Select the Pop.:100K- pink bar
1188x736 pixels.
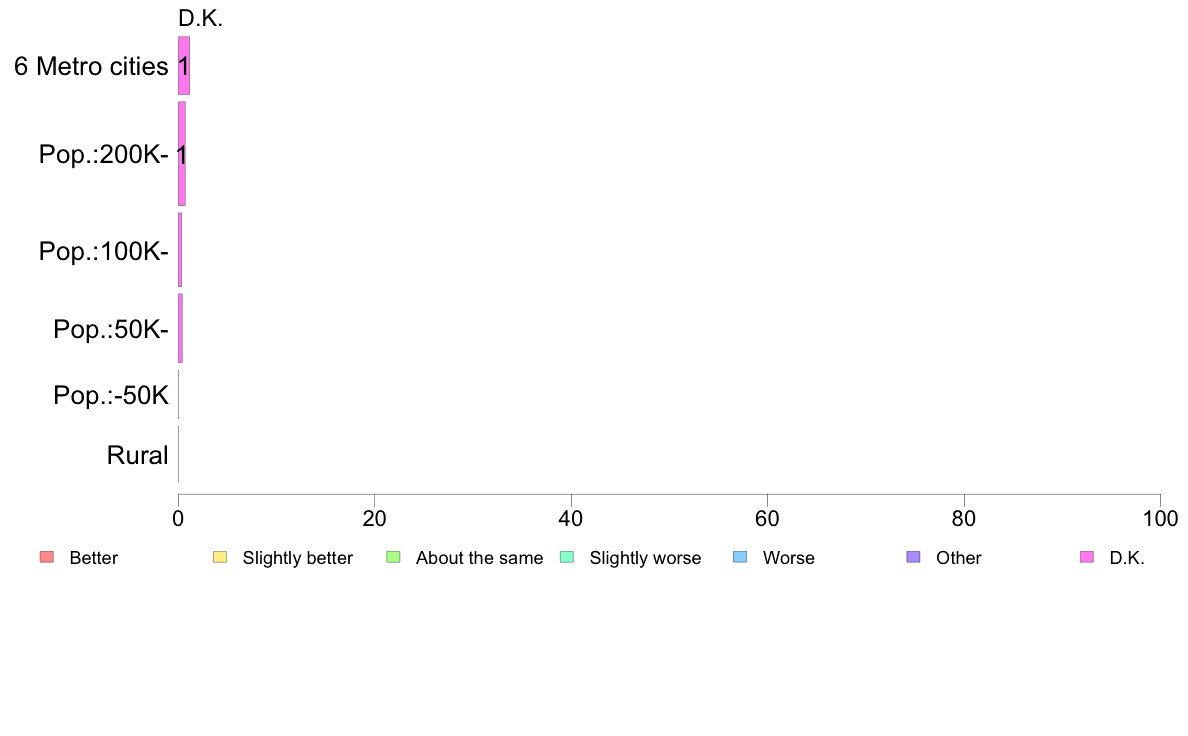point(180,250)
